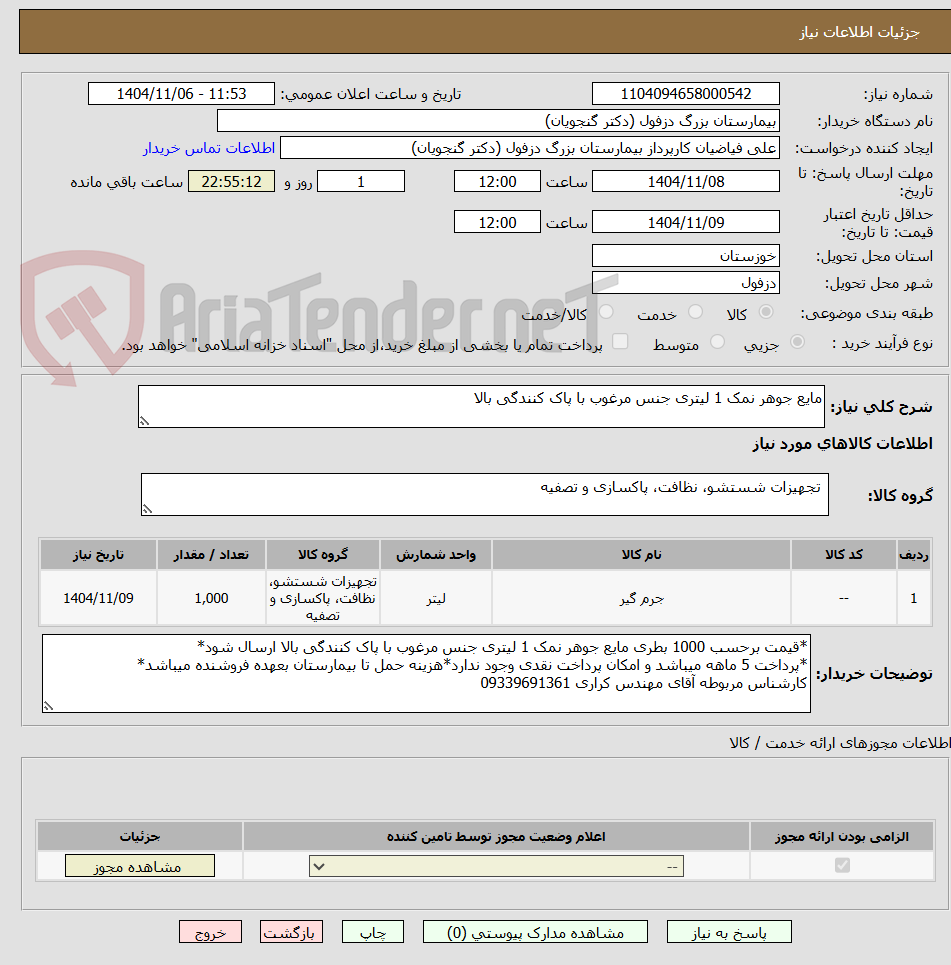951x965 pixels.
Task: Select the متوسط purchase type radio
Action: tap(717, 342)
